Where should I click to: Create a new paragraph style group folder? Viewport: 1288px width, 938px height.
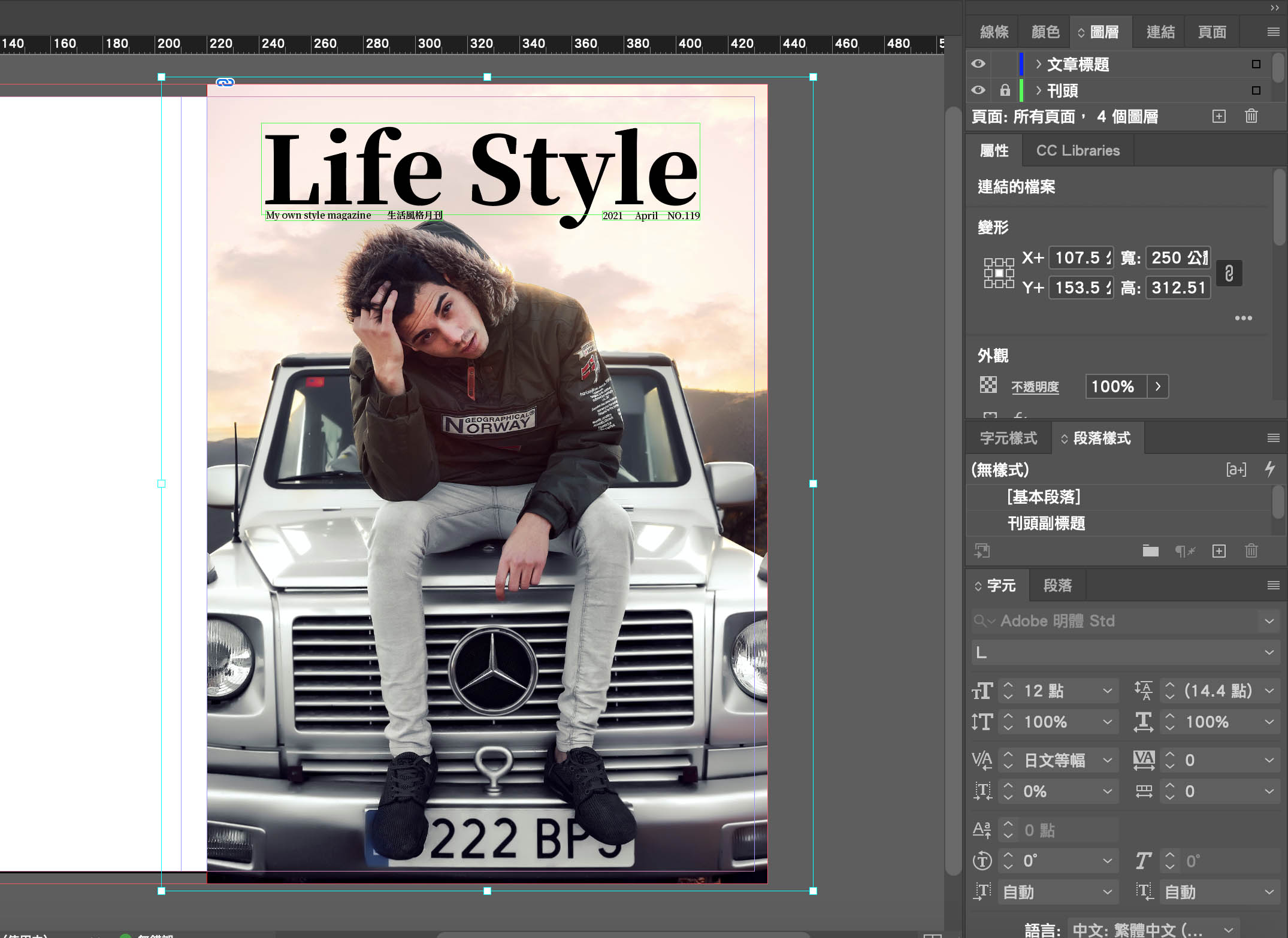click(1150, 551)
